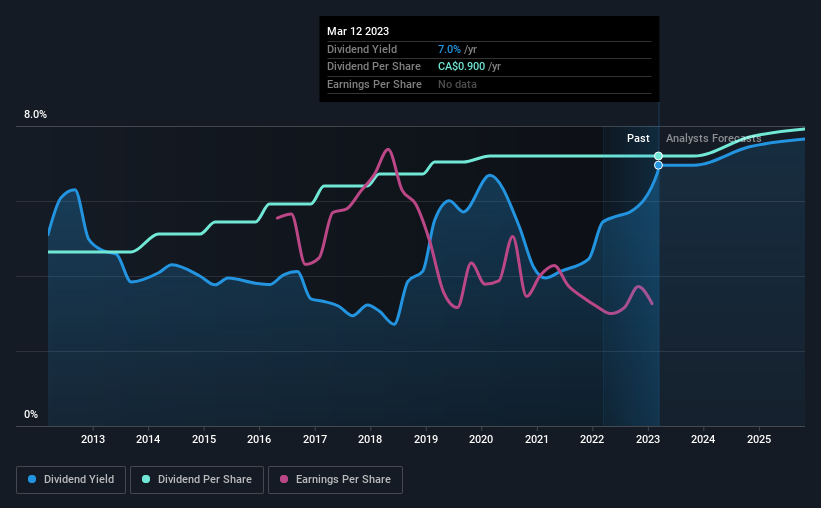Select the 2013 label on the time axis
The image size is (821, 508).
coord(93,439)
